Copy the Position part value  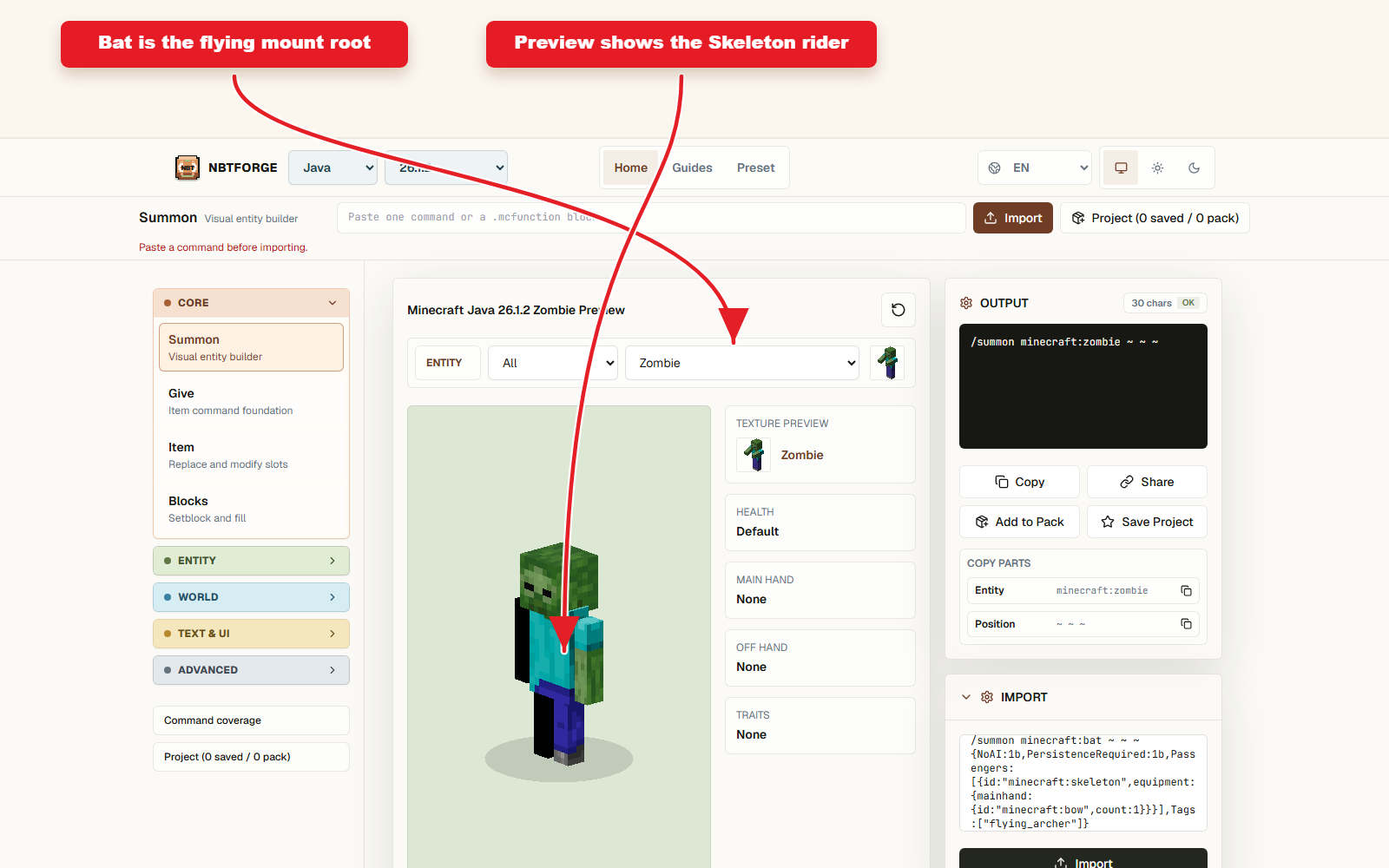click(x=1186, y=624)
